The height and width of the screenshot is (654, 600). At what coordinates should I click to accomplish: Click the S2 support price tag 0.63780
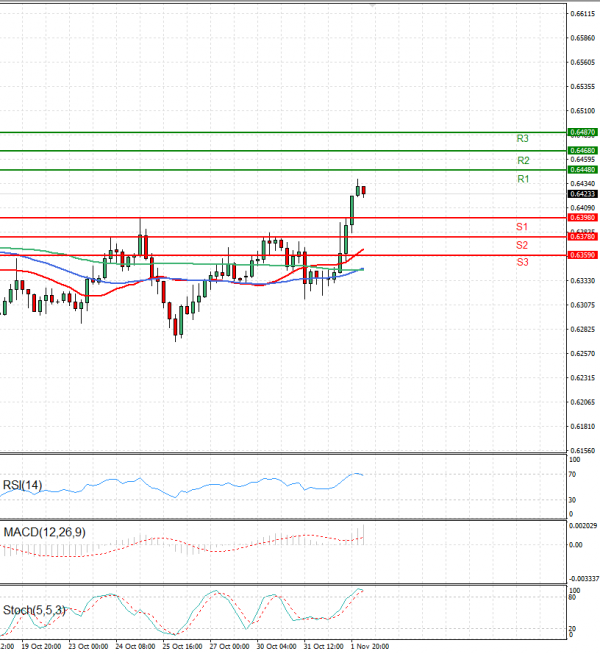tap(582, 236)
